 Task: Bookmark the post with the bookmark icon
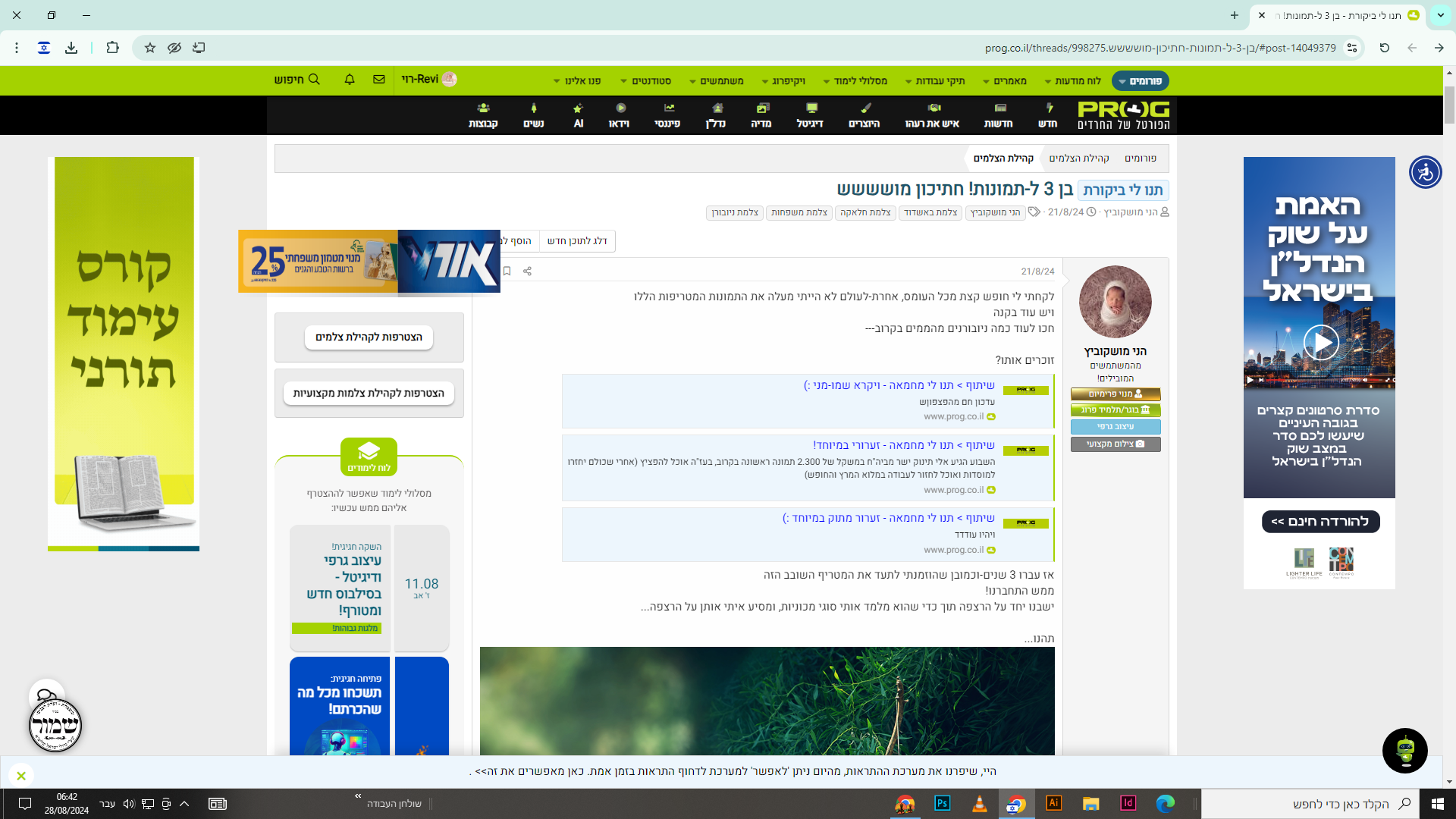tap(507, 271)
